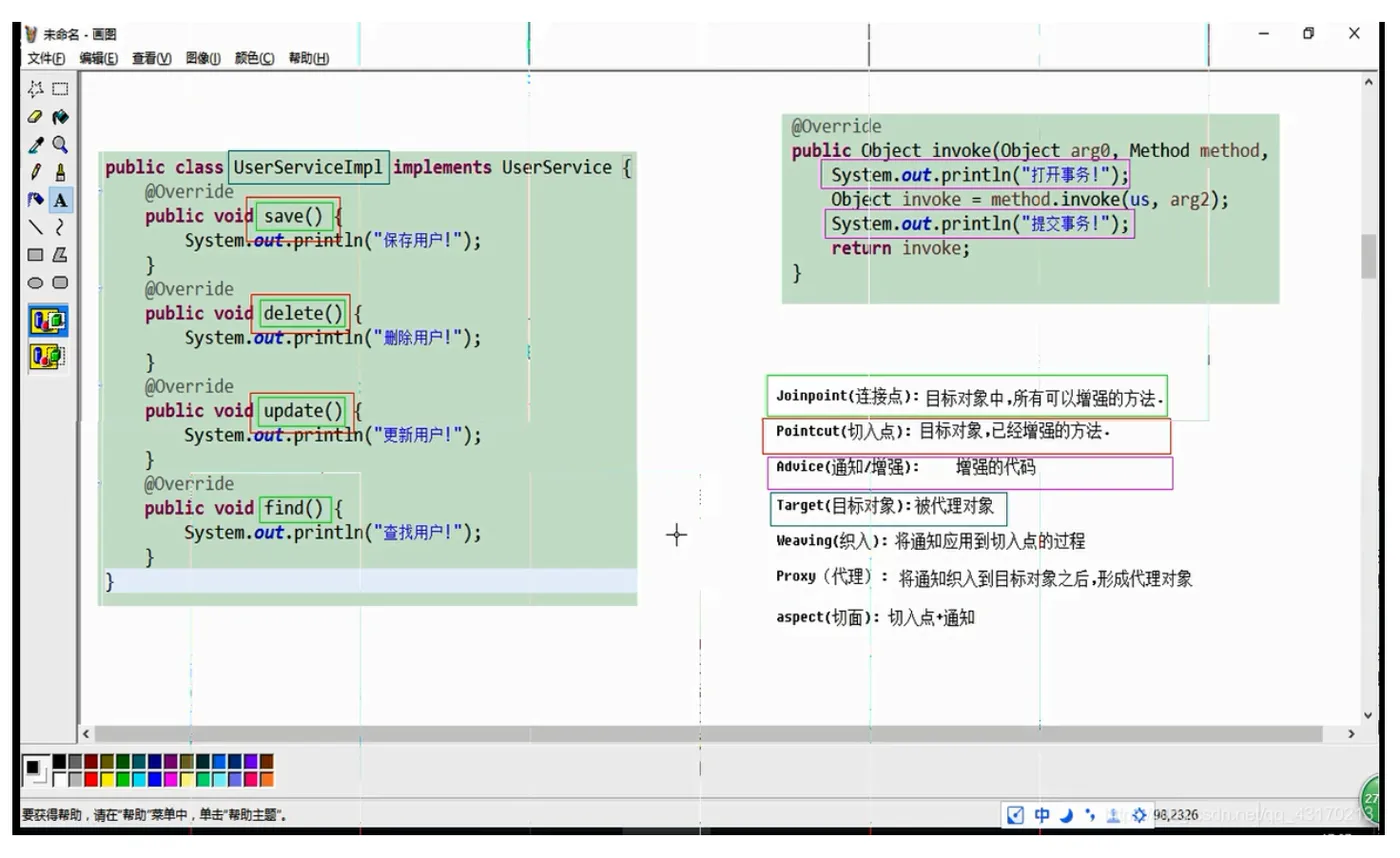Select the Free-Form Select tool

coord(36,89)
